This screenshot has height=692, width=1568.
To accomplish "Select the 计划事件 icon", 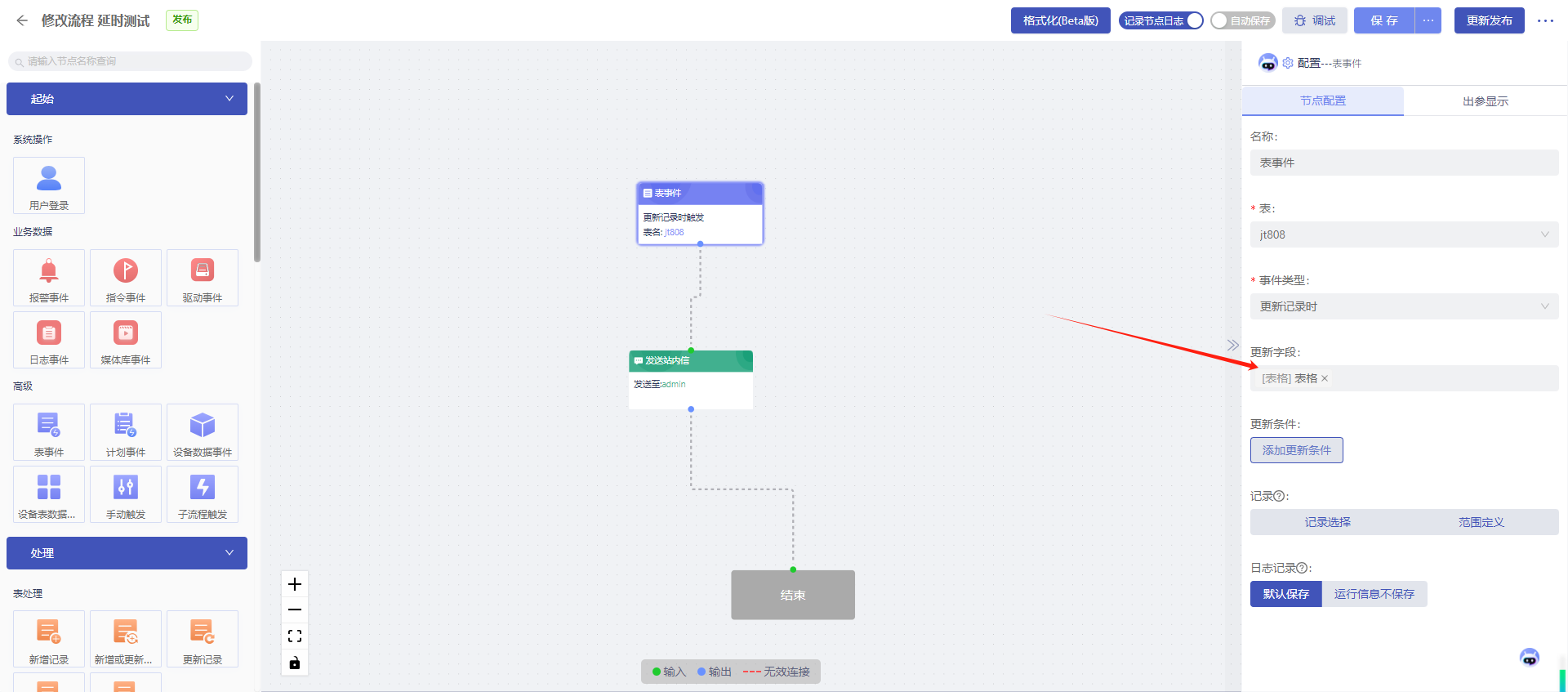I will point(126,425).
